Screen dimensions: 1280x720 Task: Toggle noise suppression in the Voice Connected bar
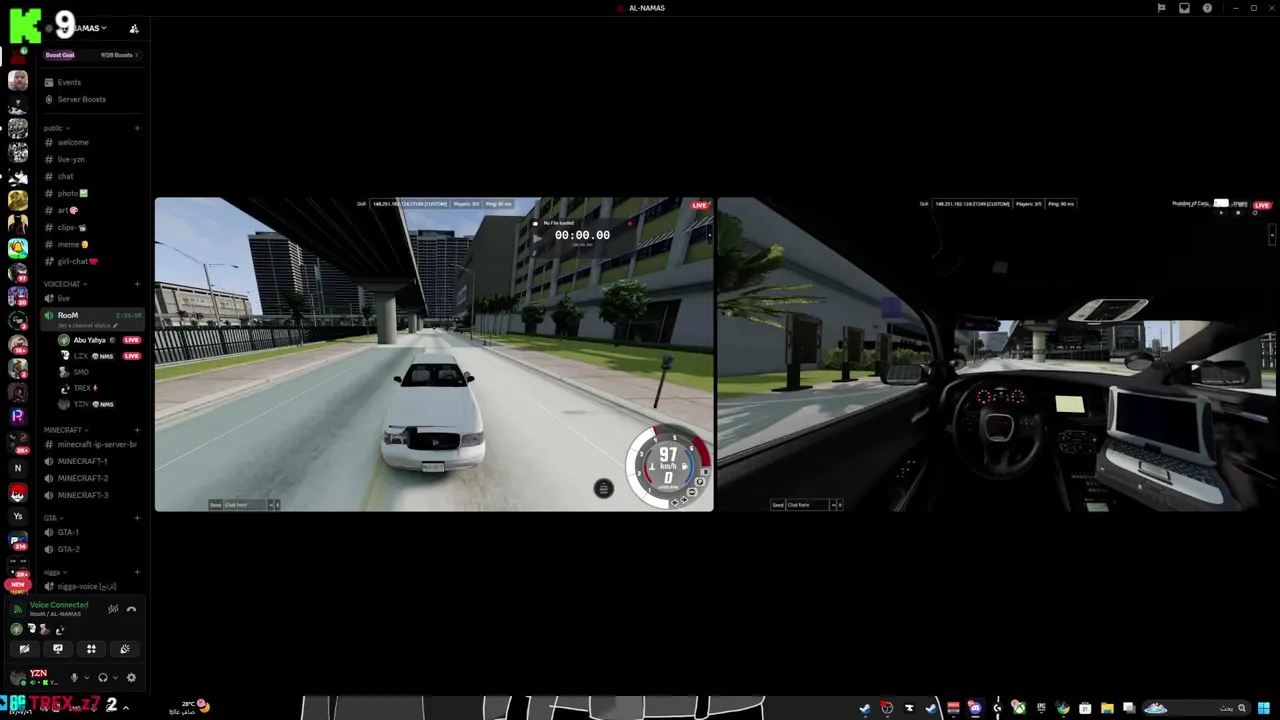[x=113, y=609]
